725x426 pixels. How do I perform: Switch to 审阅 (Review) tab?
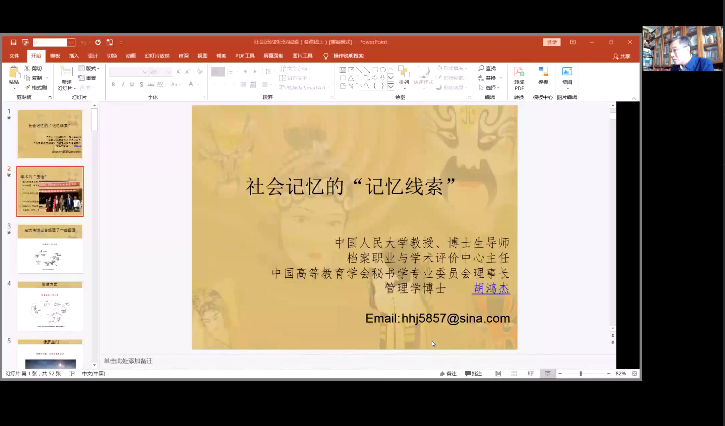[184, 56]
